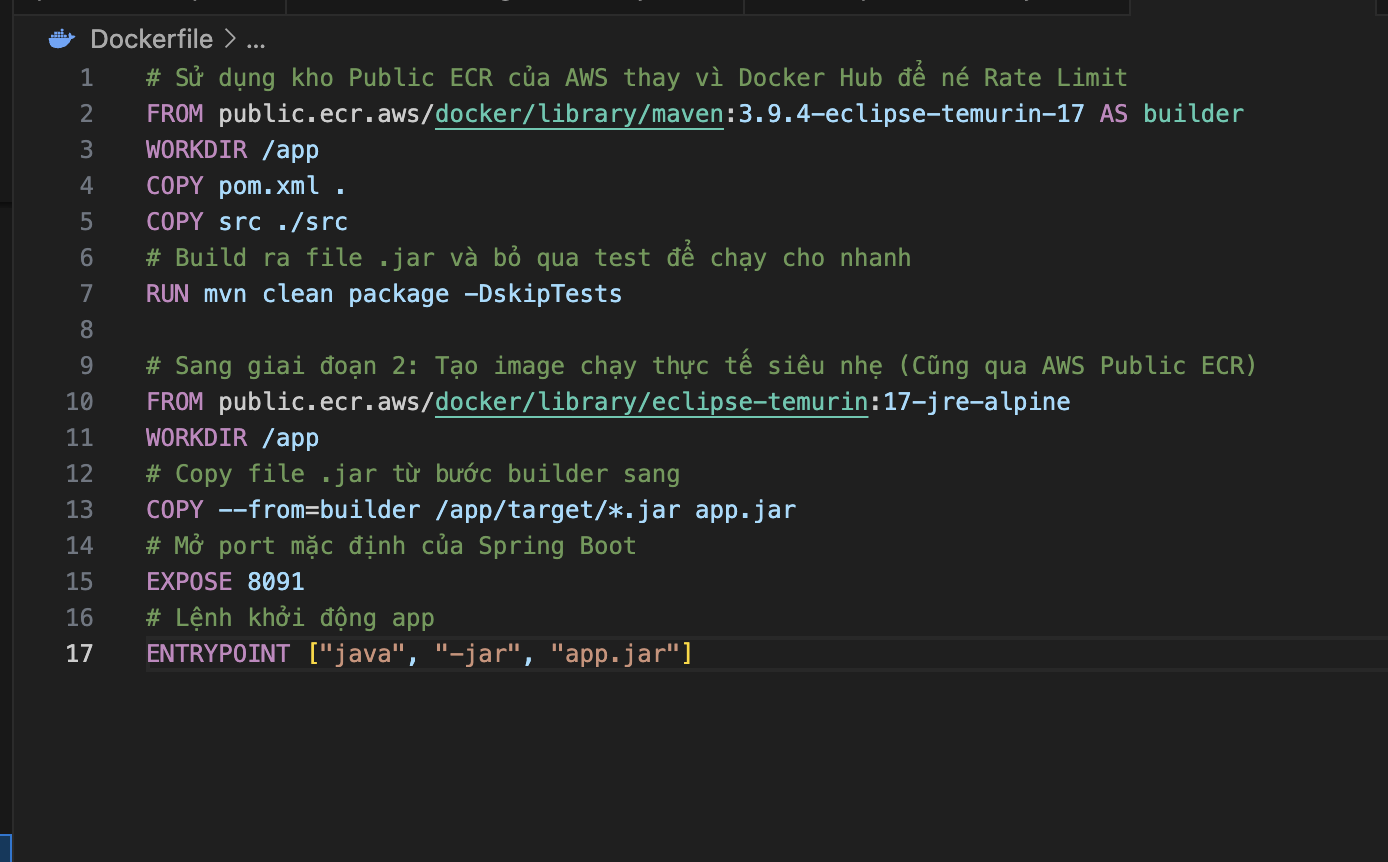Viewport: 1388px width, 862px height.
Task: Open the Dockerfile breadcrumb item
Action: coord(151,39)
